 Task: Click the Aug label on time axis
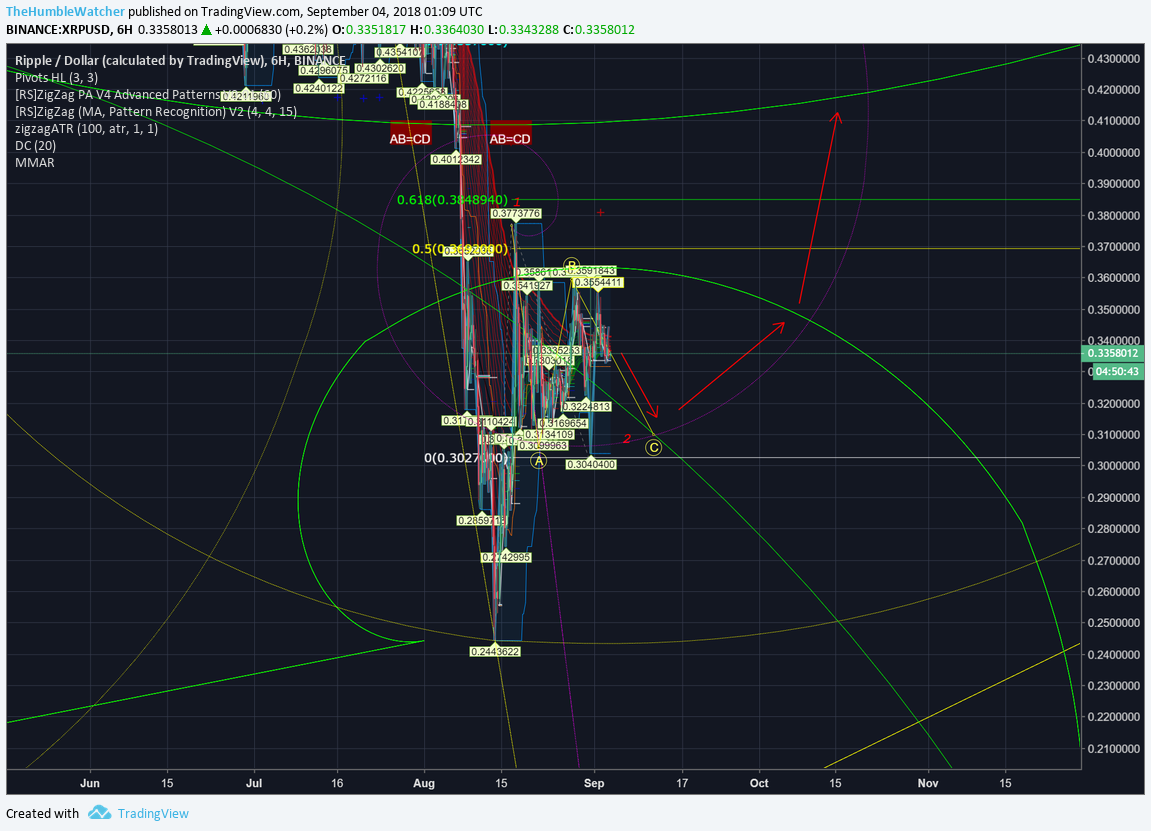point(424,783)
